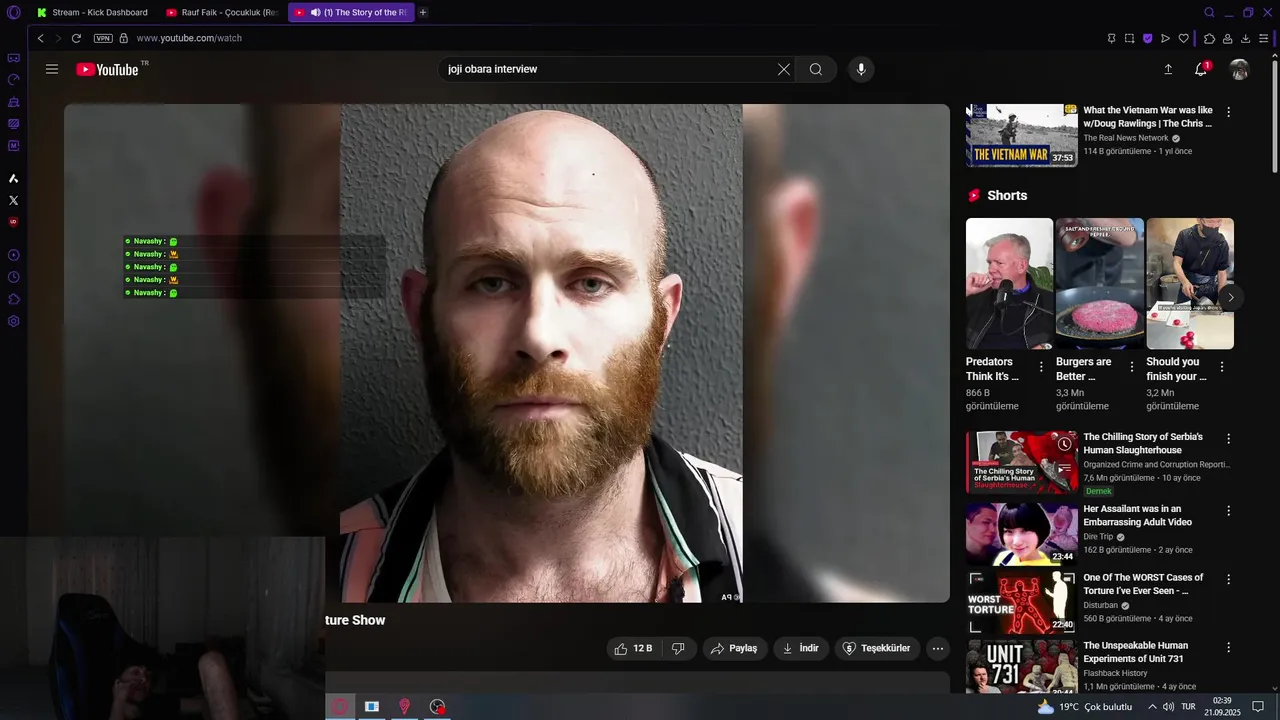Focus the address bar showing www.youtube.com/watch
1280x720 pixels.
189,38
